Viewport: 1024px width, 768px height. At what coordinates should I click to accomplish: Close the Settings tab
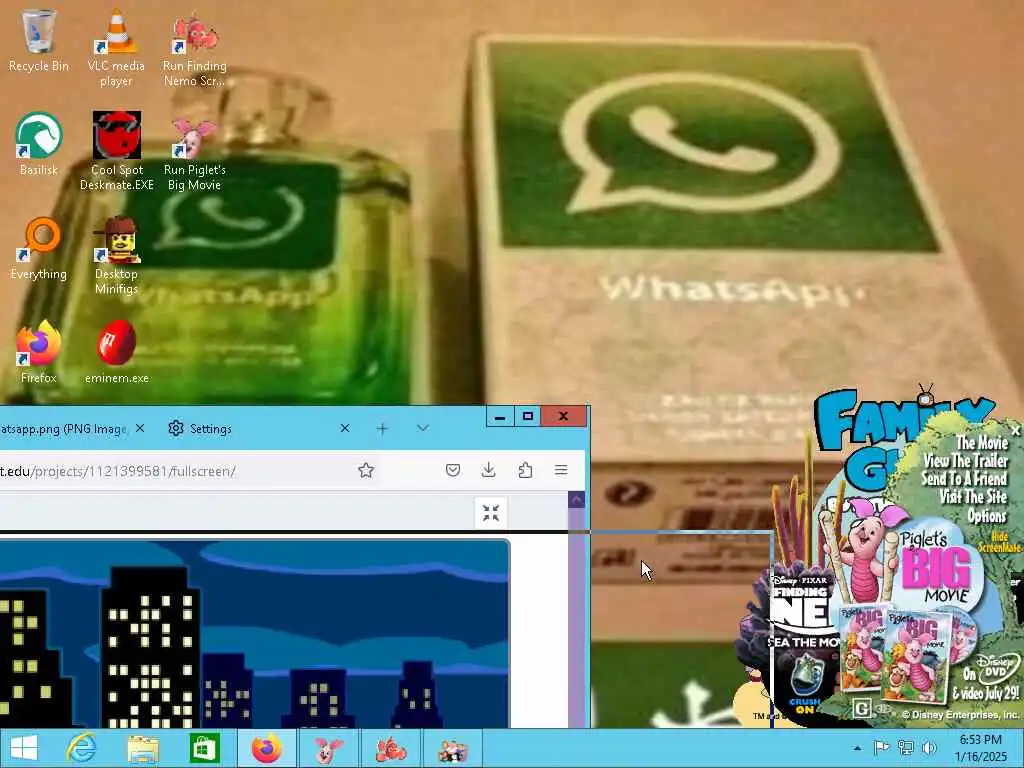point(345,428)
